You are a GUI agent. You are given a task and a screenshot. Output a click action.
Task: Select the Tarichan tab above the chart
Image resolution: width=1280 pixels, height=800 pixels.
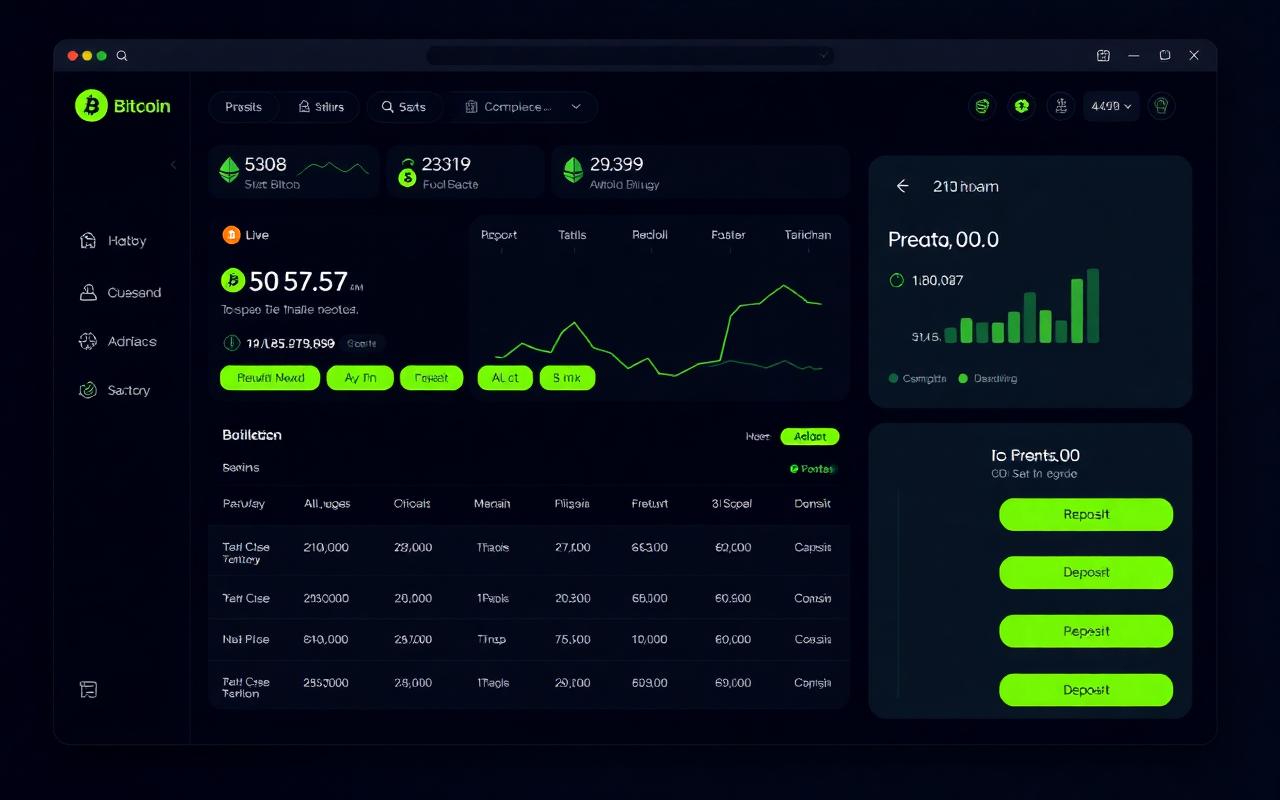point(806,235)
